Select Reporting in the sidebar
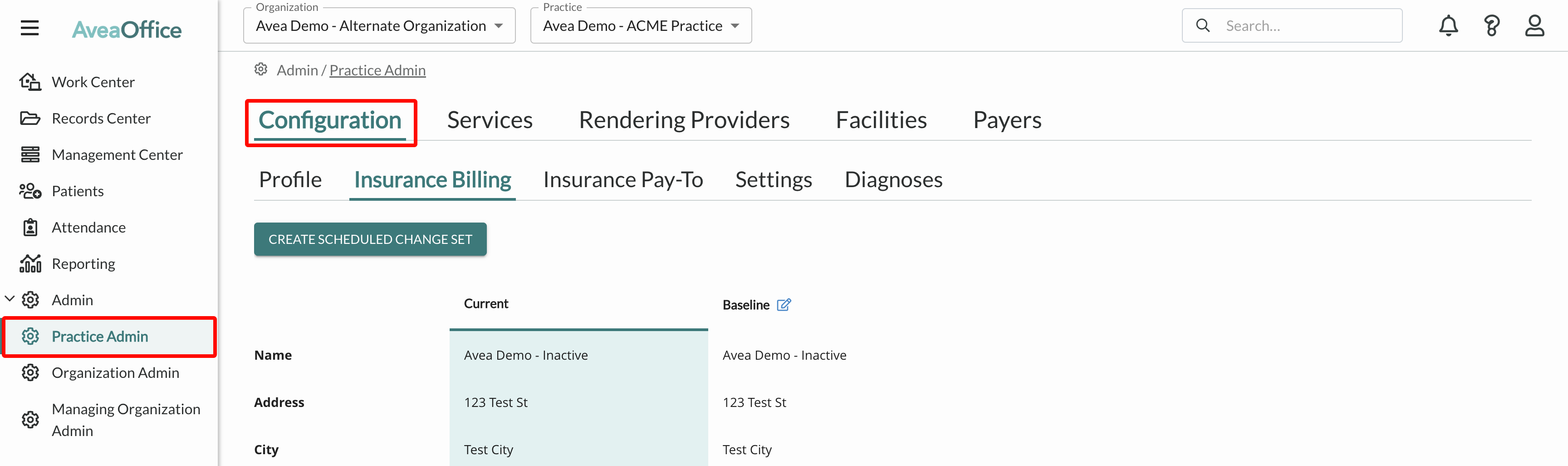Image resolution: width=1568 pixels, height=466 pixels. tap(83, 264)
